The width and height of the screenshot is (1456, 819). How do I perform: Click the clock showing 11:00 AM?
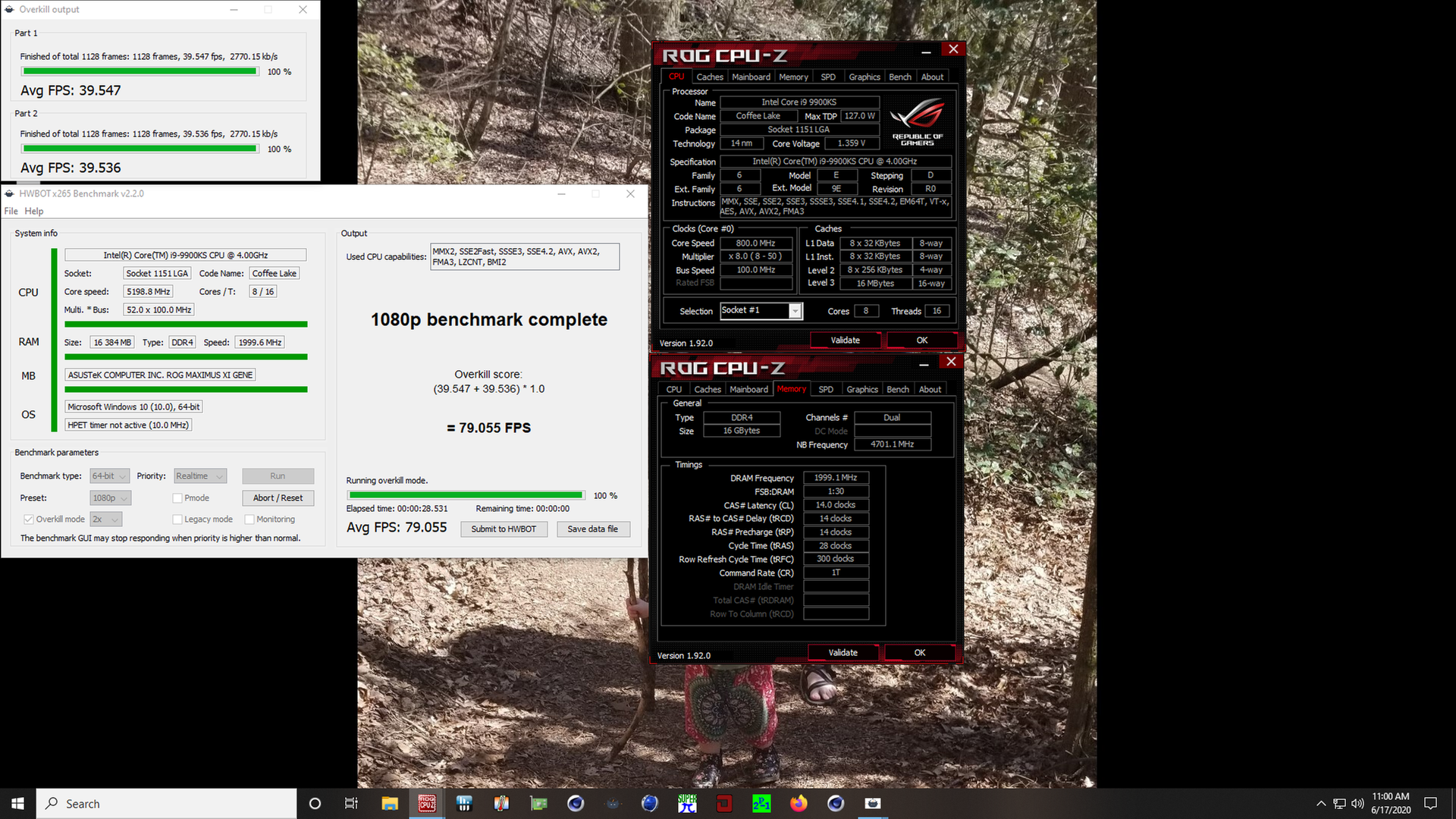tap(1390, 796)
